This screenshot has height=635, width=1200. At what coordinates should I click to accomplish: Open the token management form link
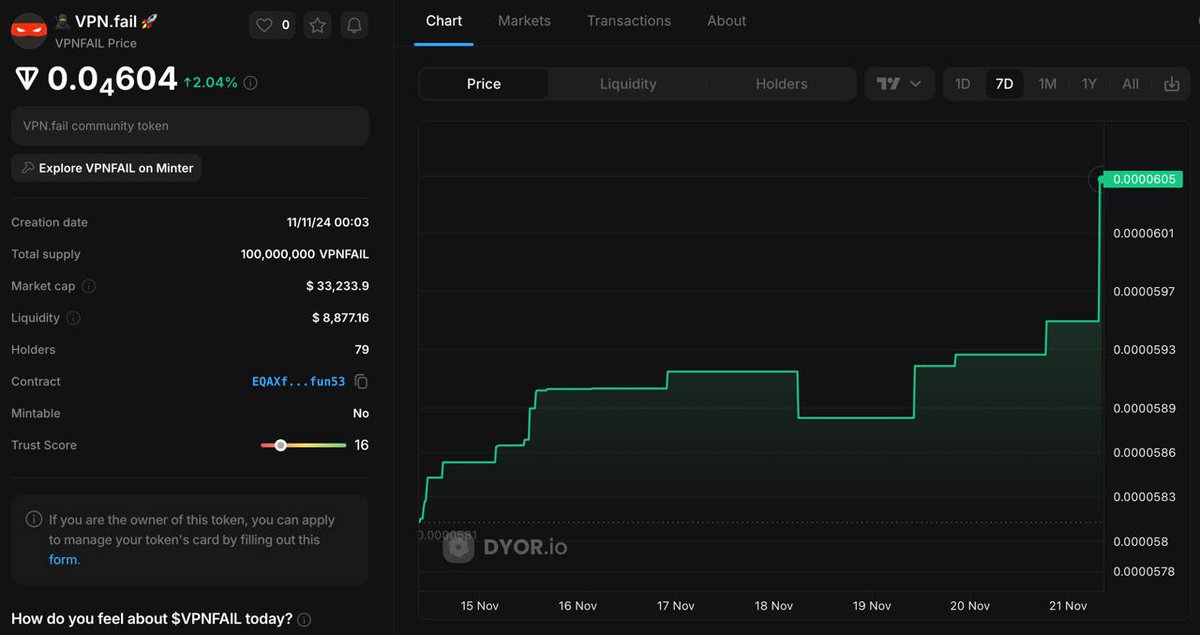[63, 560]
